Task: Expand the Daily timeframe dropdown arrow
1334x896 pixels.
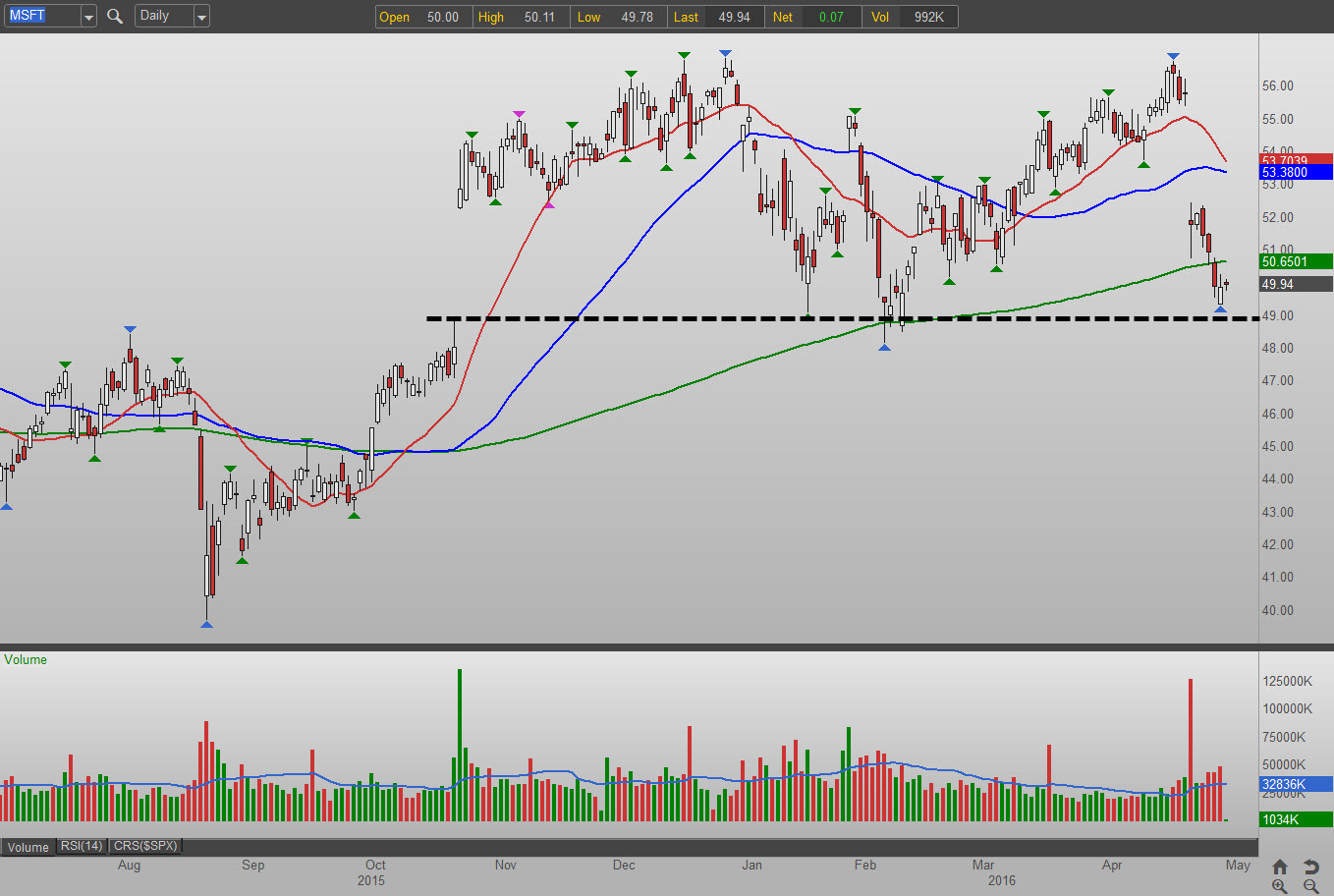Action: click(201, 17)
